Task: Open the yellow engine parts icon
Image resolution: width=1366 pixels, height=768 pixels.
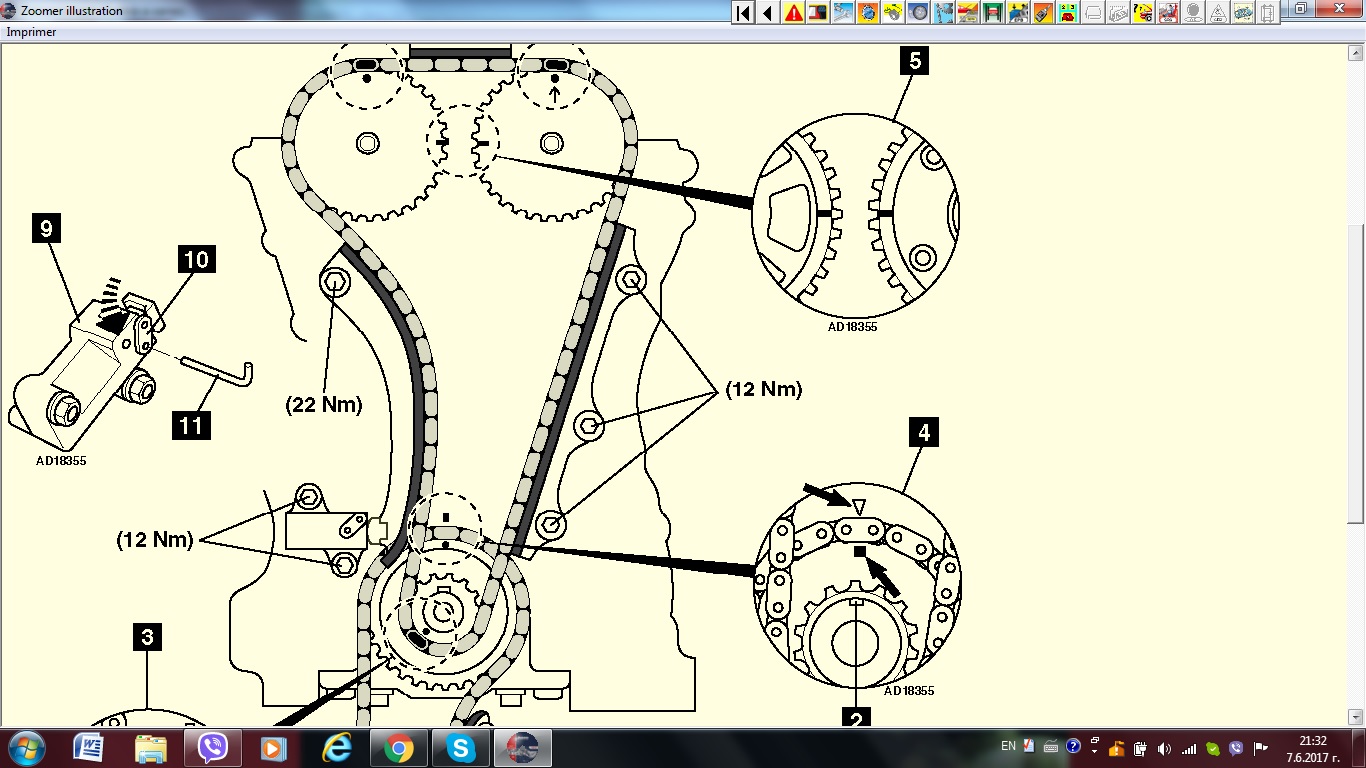Action: tap(893, 13)
